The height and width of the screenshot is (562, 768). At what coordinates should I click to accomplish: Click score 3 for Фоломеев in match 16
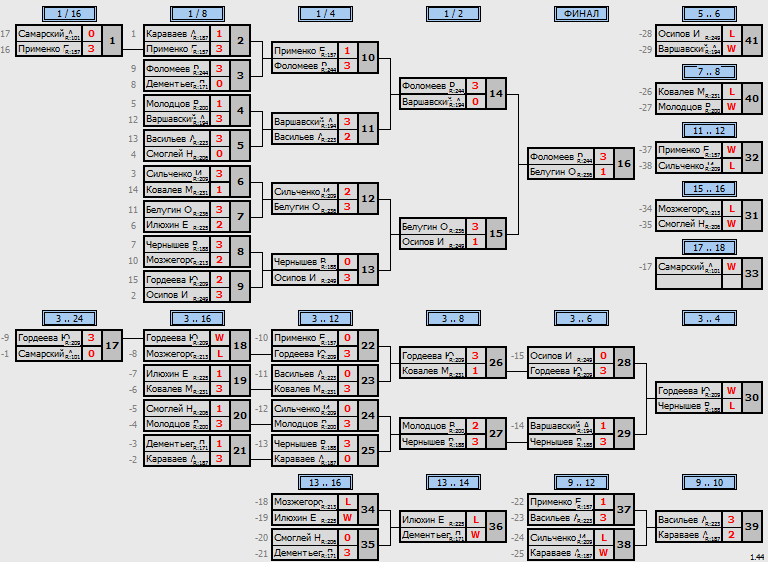[603, 156]
